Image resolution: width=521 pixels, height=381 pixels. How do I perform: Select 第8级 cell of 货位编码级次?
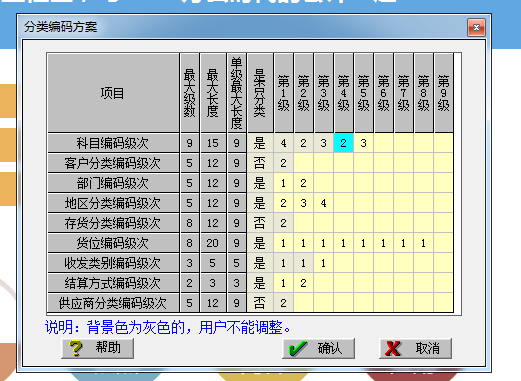point(423,243)
